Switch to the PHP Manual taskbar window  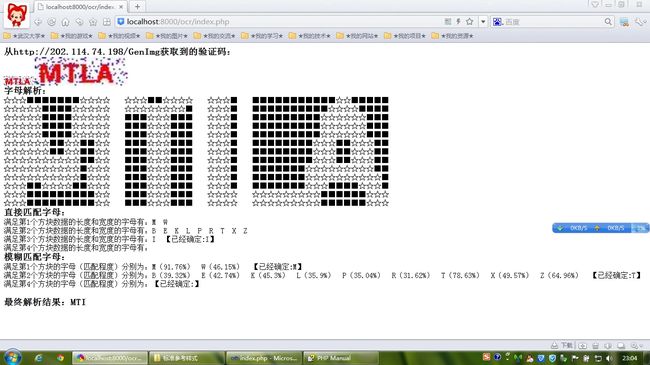341,358
